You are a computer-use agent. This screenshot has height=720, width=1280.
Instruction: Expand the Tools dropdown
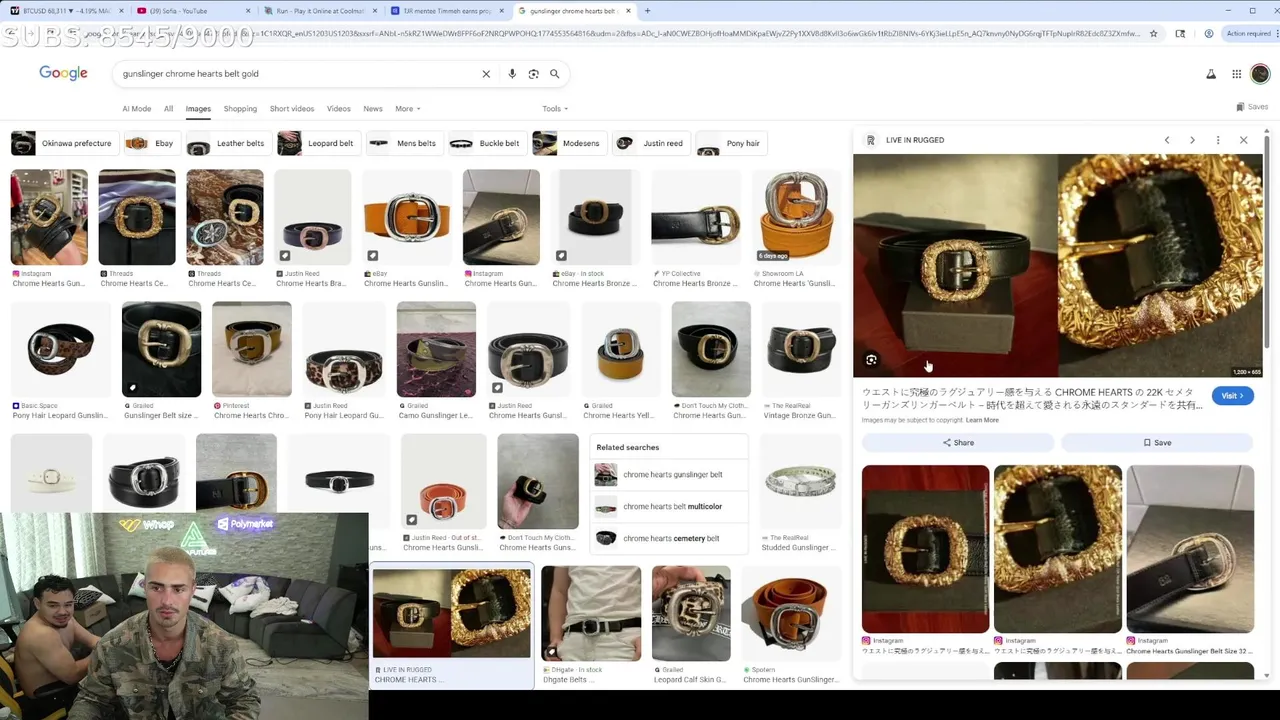pyautogui.click(x=555, y=109)
